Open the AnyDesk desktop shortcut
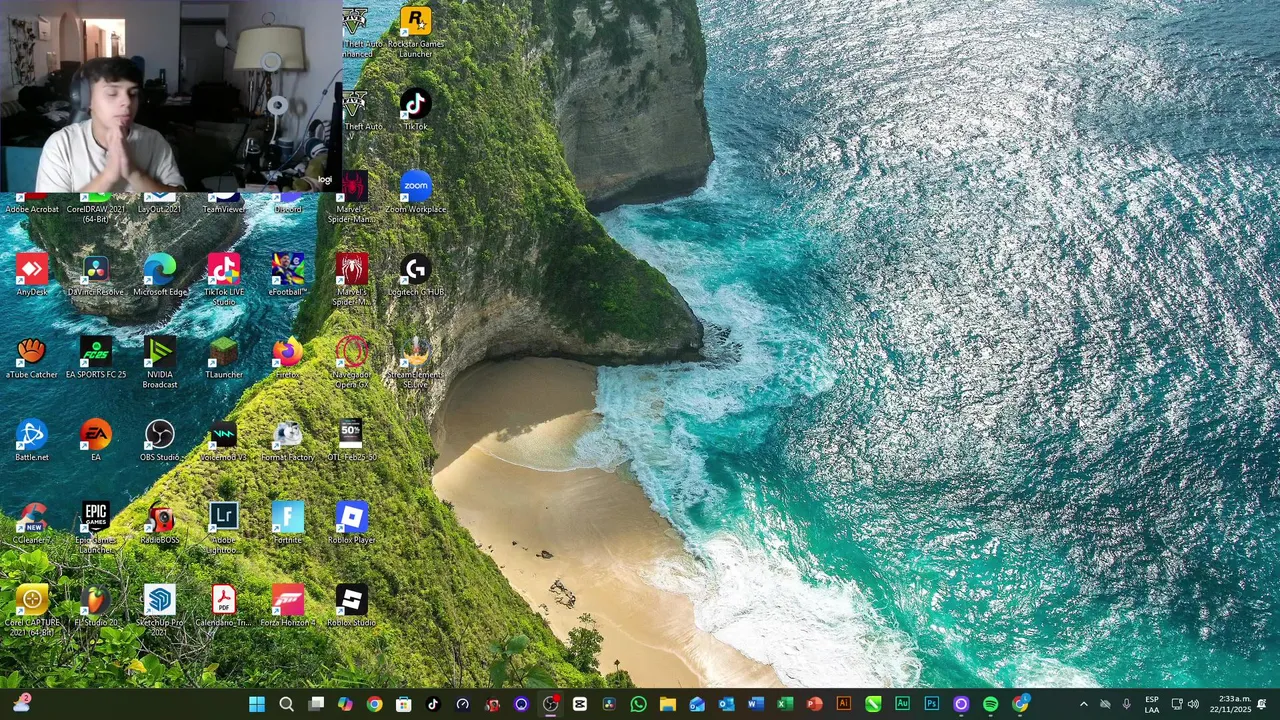This screenshot has height=720, width=1280. [x=31, y=275]
